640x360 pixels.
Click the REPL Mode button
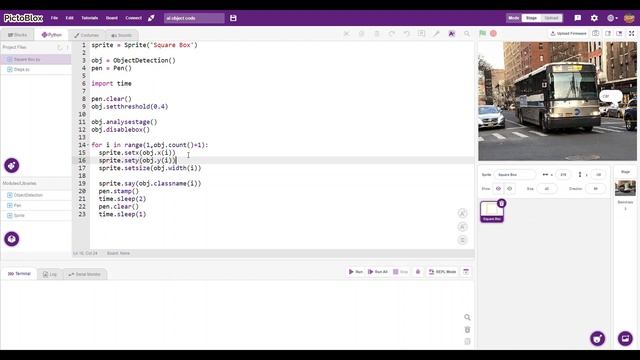(x=442, y=272)
